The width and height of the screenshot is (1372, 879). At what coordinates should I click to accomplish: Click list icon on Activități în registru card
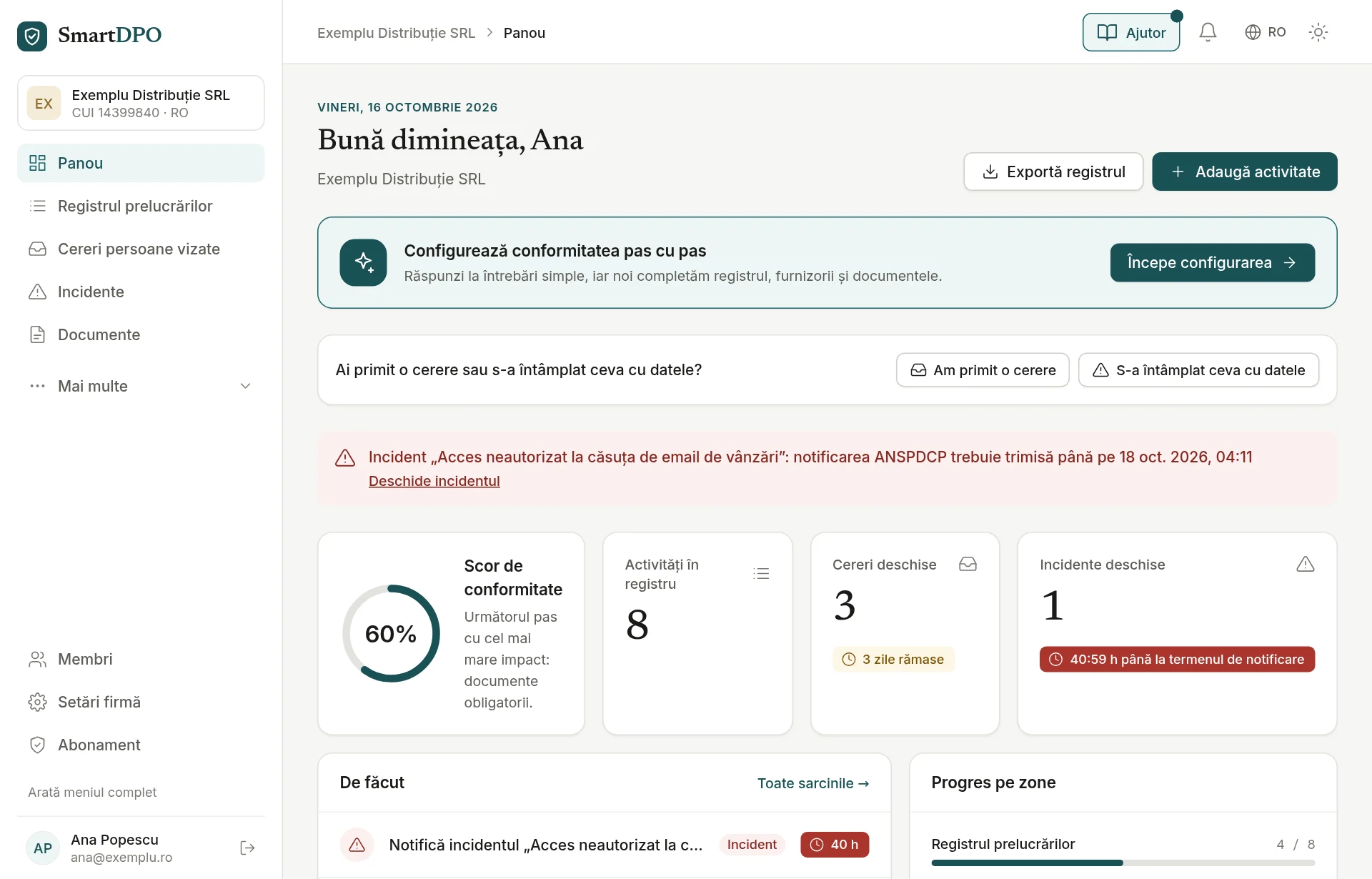coord(761,573)
